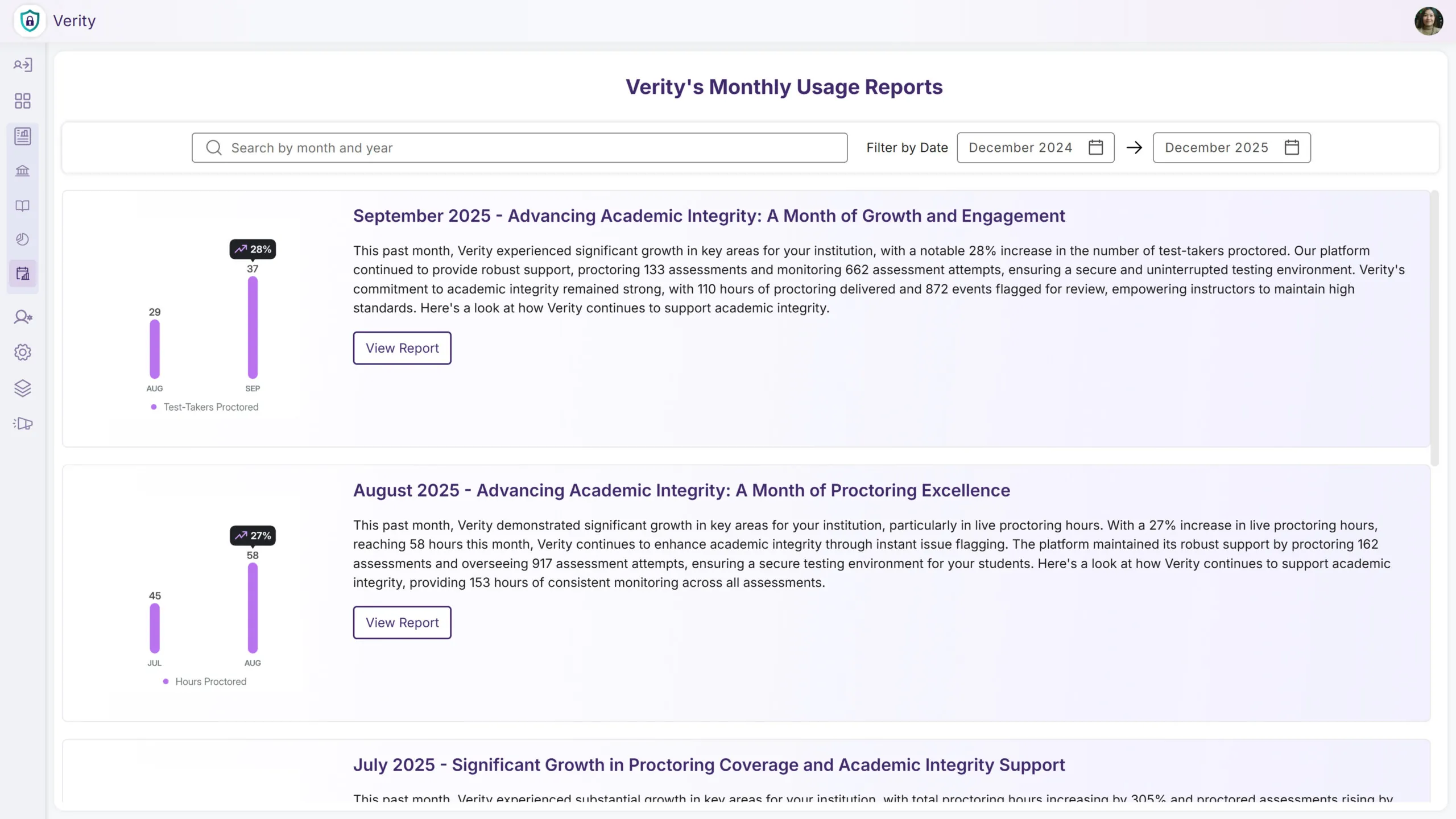Open the reports document icon in sidebar

pos(22,136)
